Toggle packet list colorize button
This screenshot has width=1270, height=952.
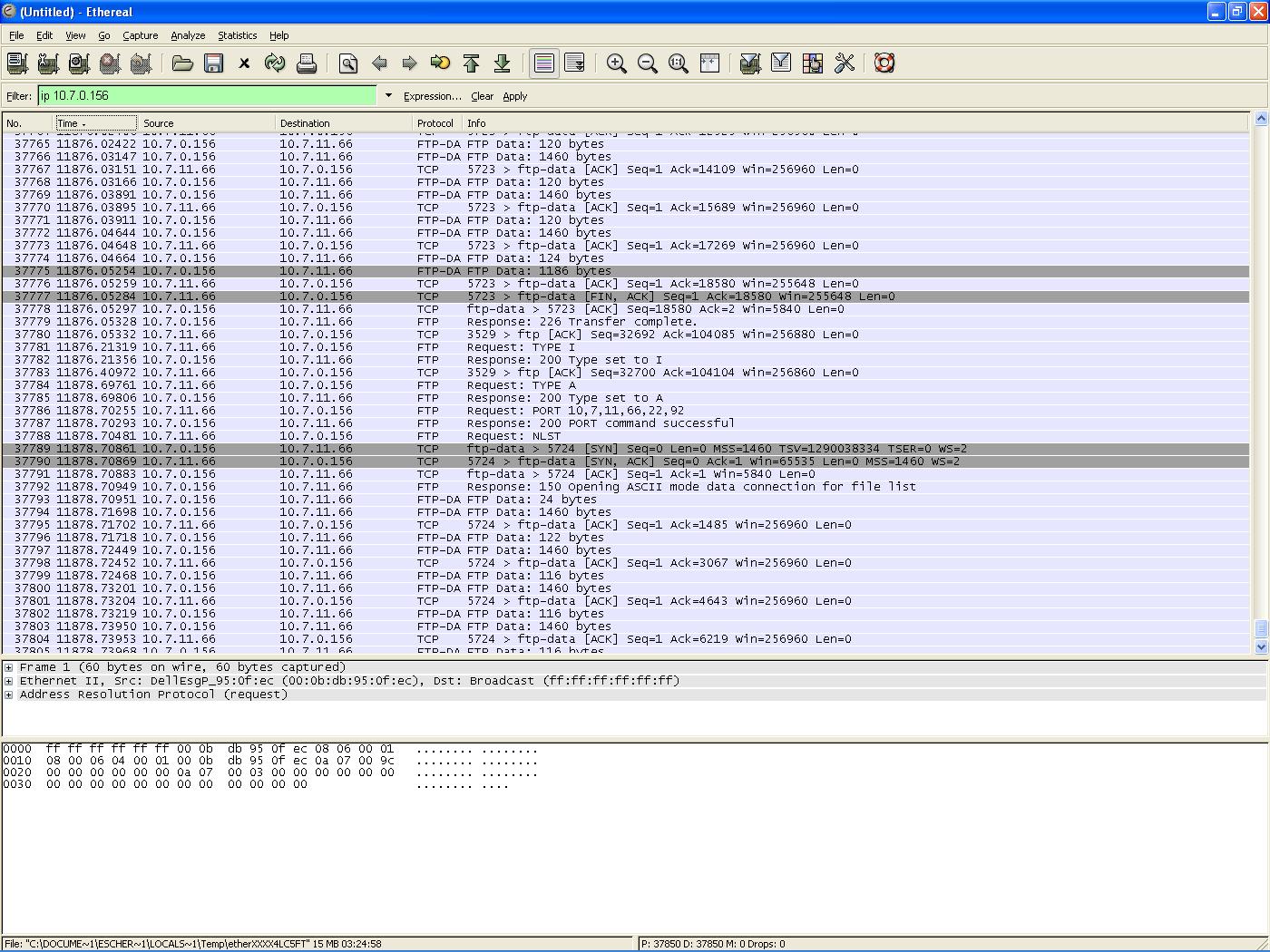coord(543,63)
